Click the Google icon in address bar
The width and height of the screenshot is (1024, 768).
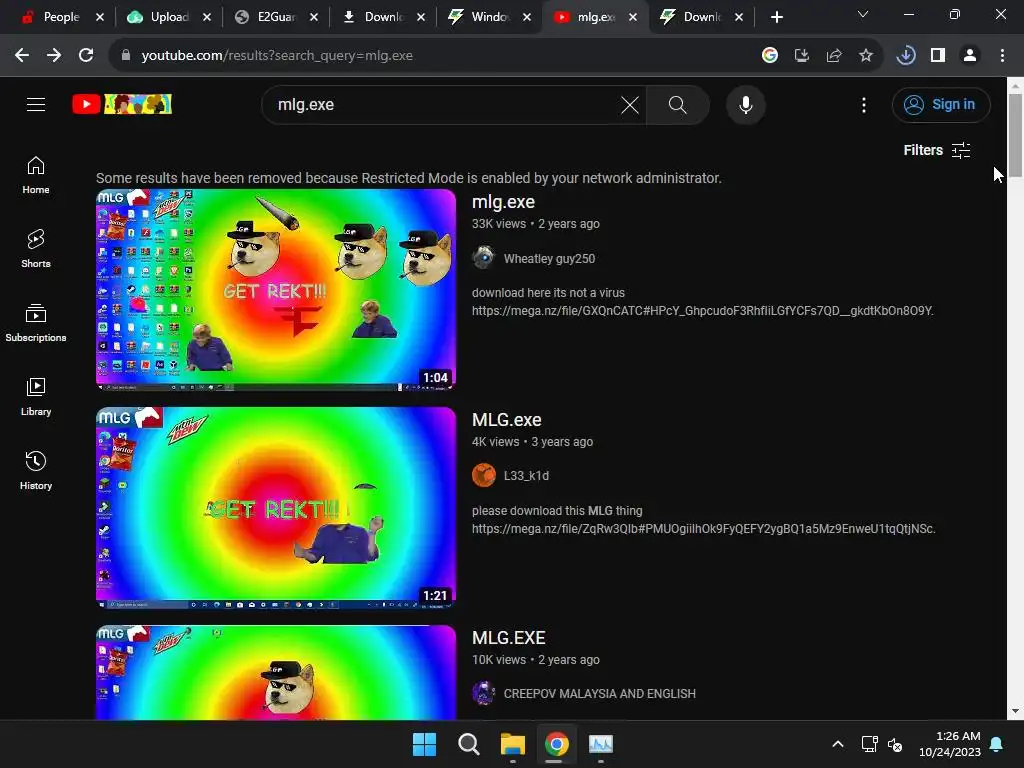point(769,56)
